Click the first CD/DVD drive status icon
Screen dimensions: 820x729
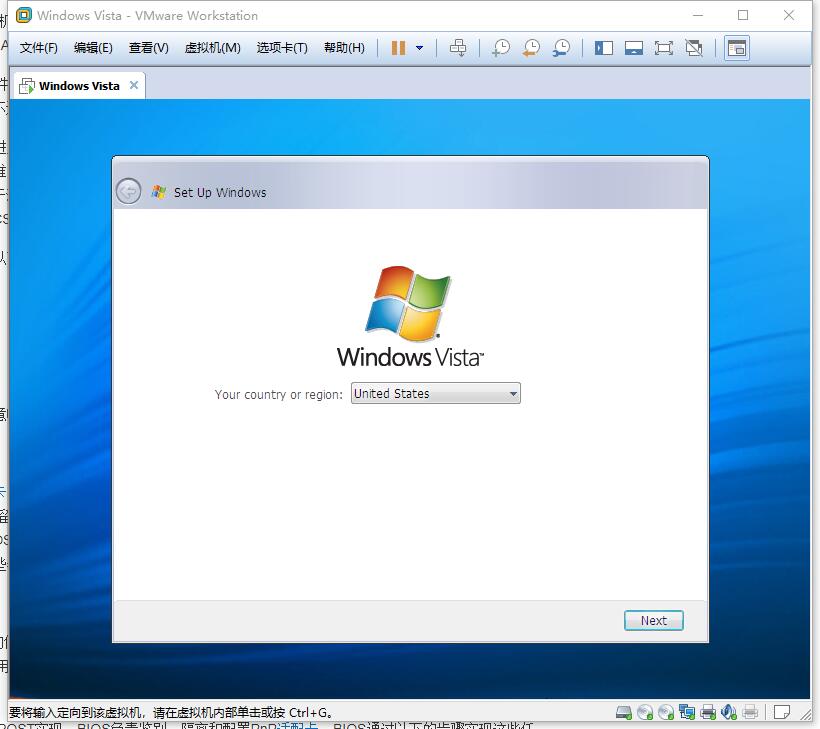[645, 712]
